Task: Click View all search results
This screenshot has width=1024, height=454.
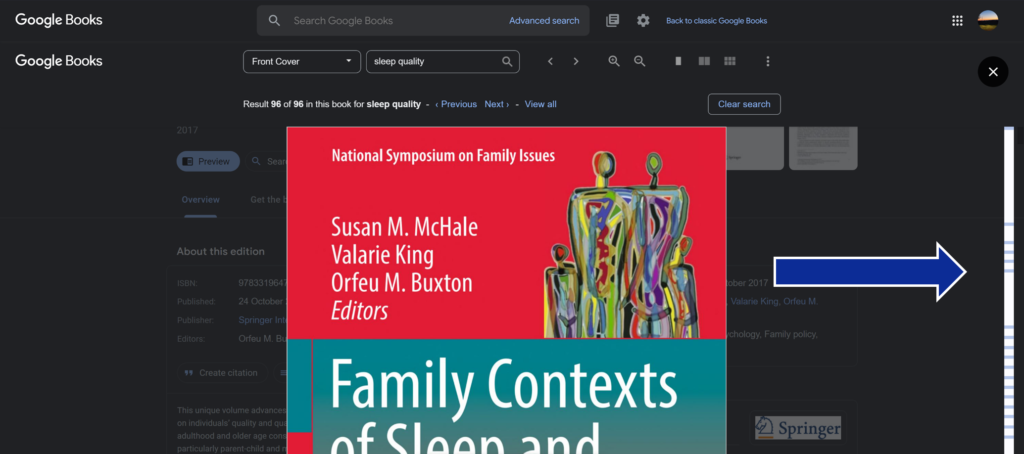Action: tap(541, 105)
